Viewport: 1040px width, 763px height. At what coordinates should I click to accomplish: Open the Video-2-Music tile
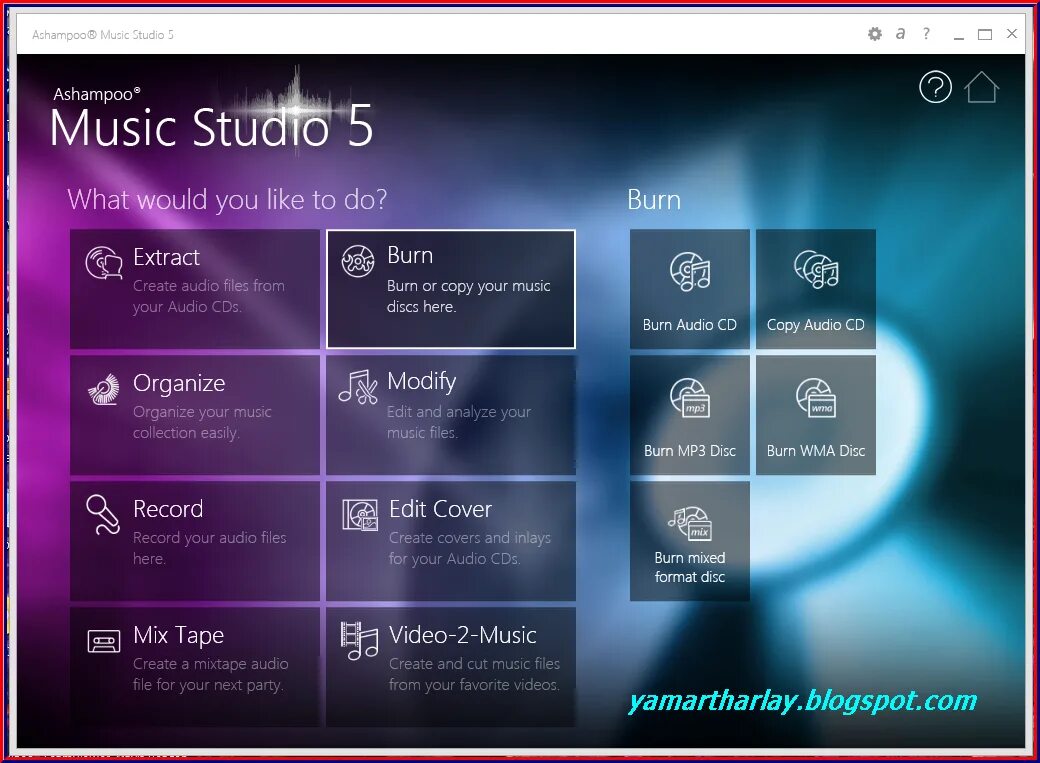[x=450, y=667]
